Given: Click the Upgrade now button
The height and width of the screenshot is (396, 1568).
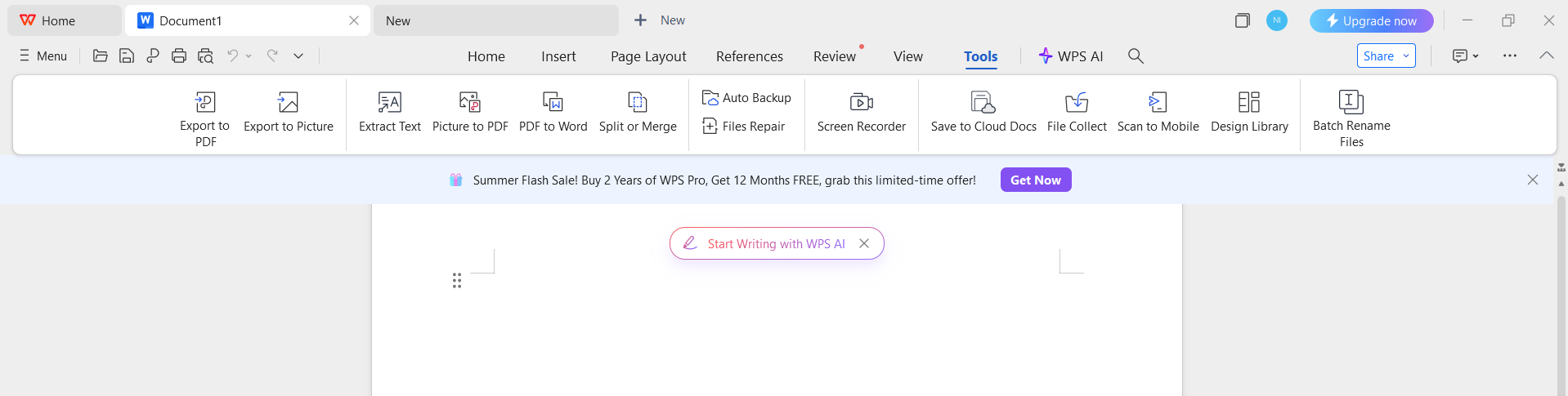Looking at the screenshot, I should point(1371,21).
